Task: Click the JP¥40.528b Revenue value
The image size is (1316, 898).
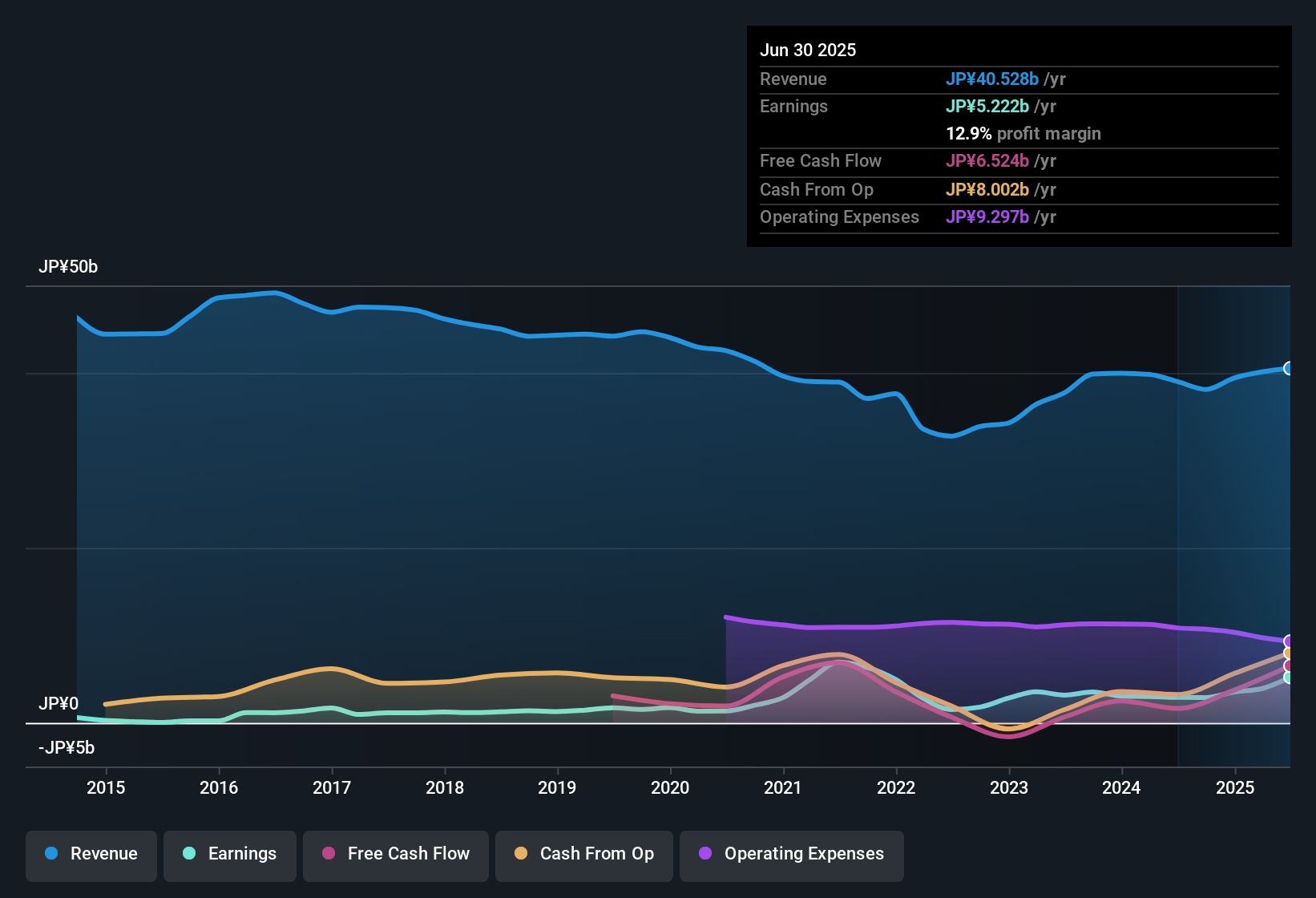Action: coord(992,79)
